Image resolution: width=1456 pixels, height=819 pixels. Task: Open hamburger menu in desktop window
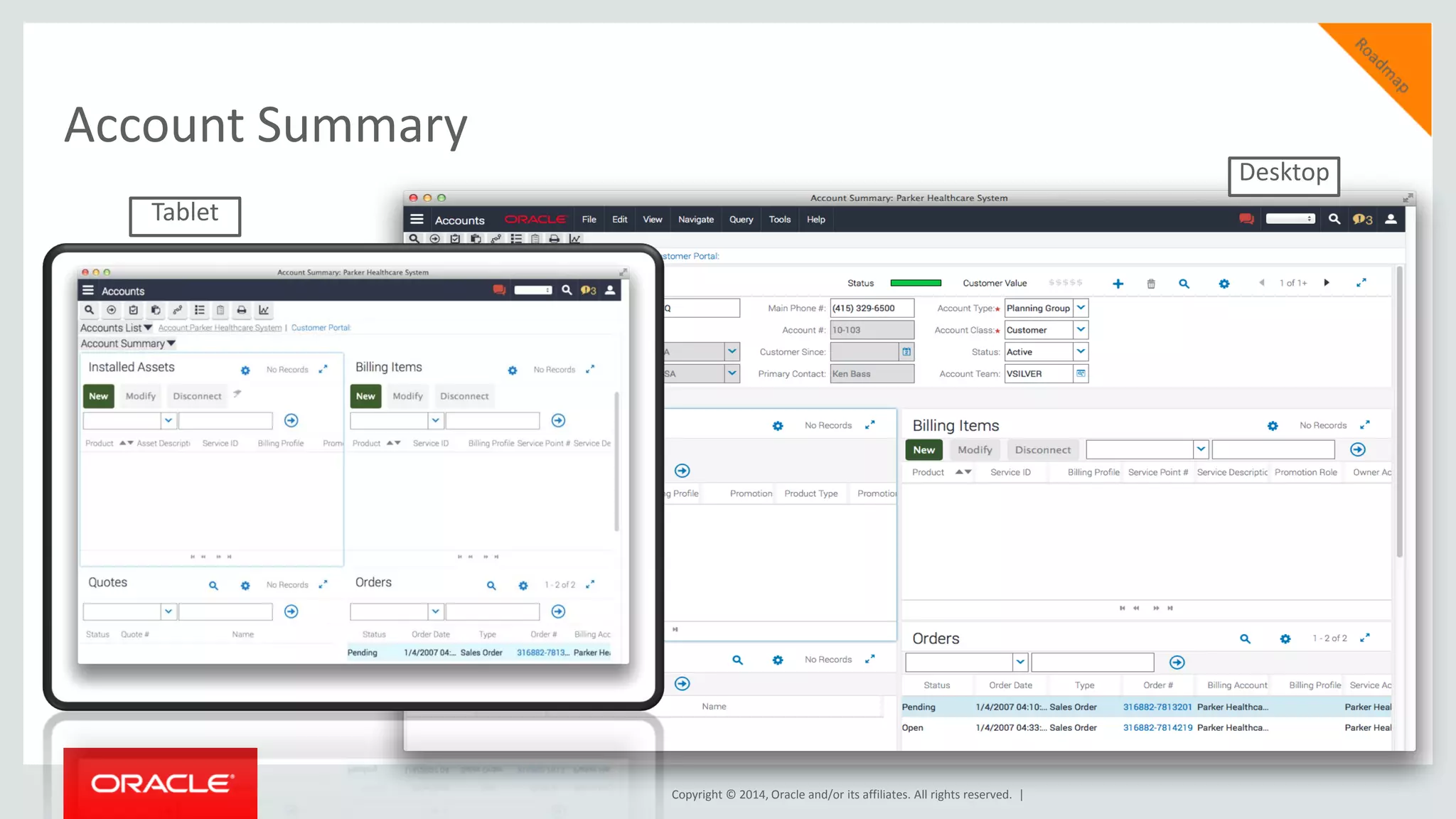(417, 220)
